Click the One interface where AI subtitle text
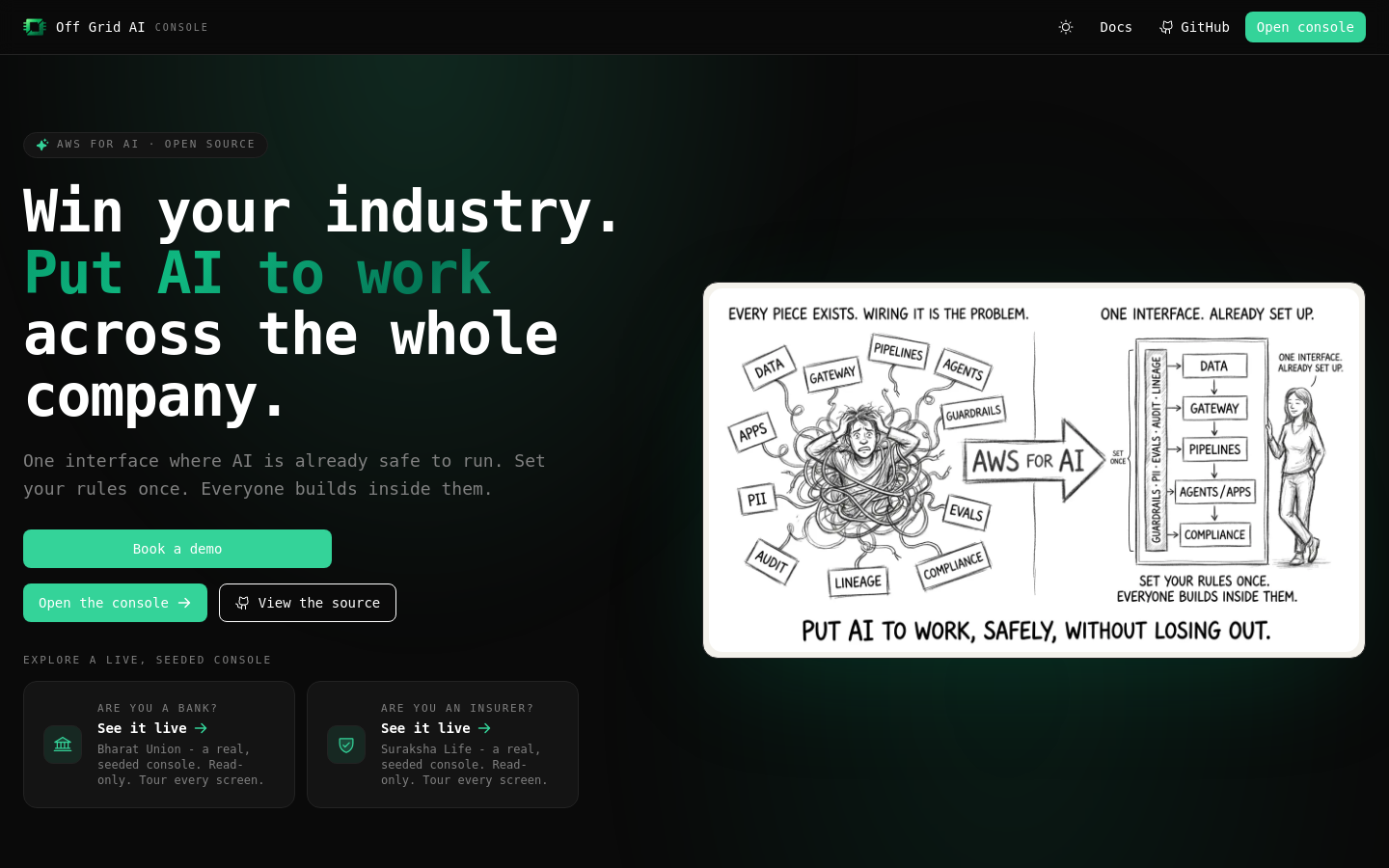 click(285, 475)
